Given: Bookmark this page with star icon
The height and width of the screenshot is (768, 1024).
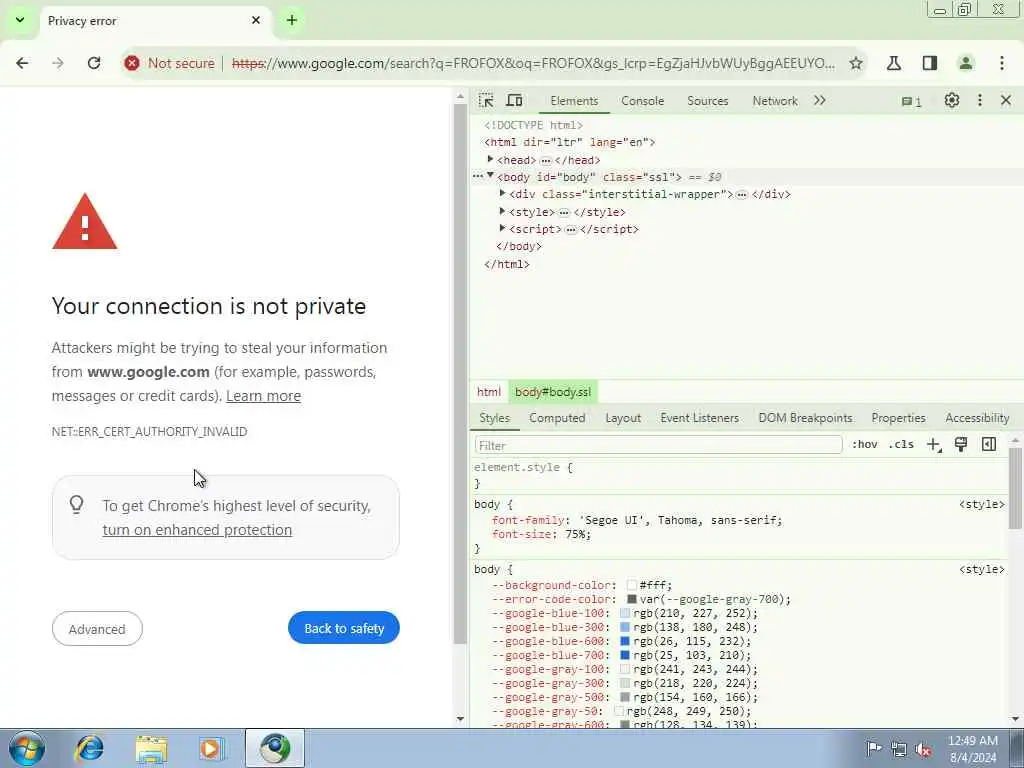Looking at the screenshot, I should (x=856, y=63).
